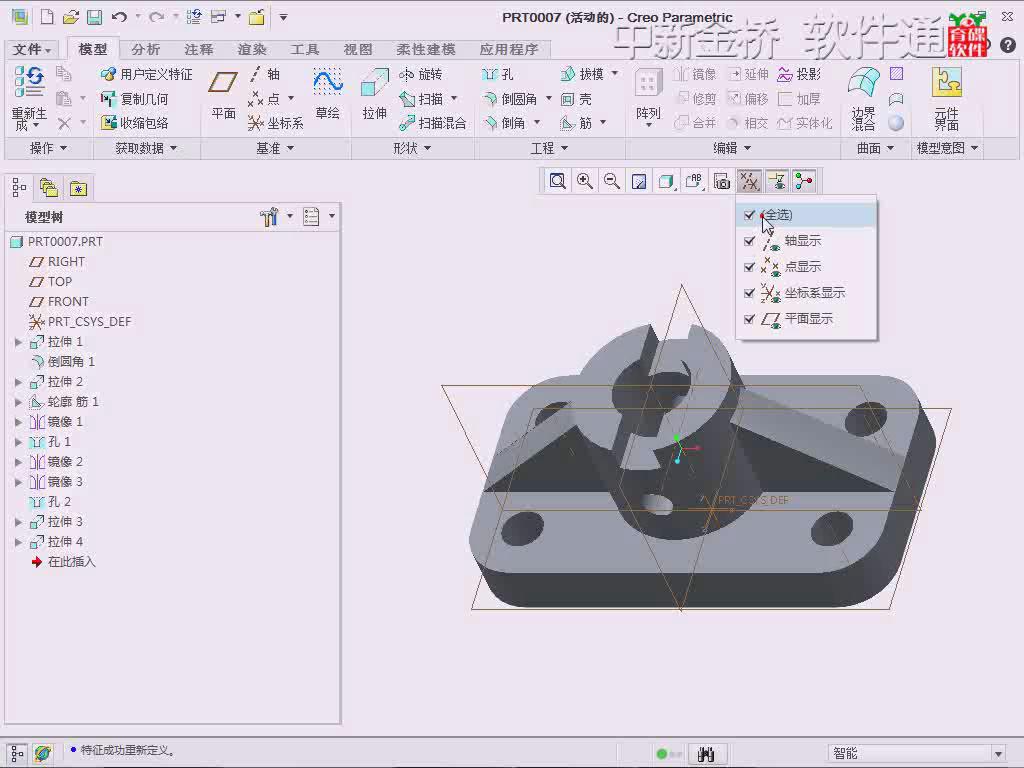Expand the 镜像 1 tree node
This screenshot has width=1024, height=768.
click(18, 422)
